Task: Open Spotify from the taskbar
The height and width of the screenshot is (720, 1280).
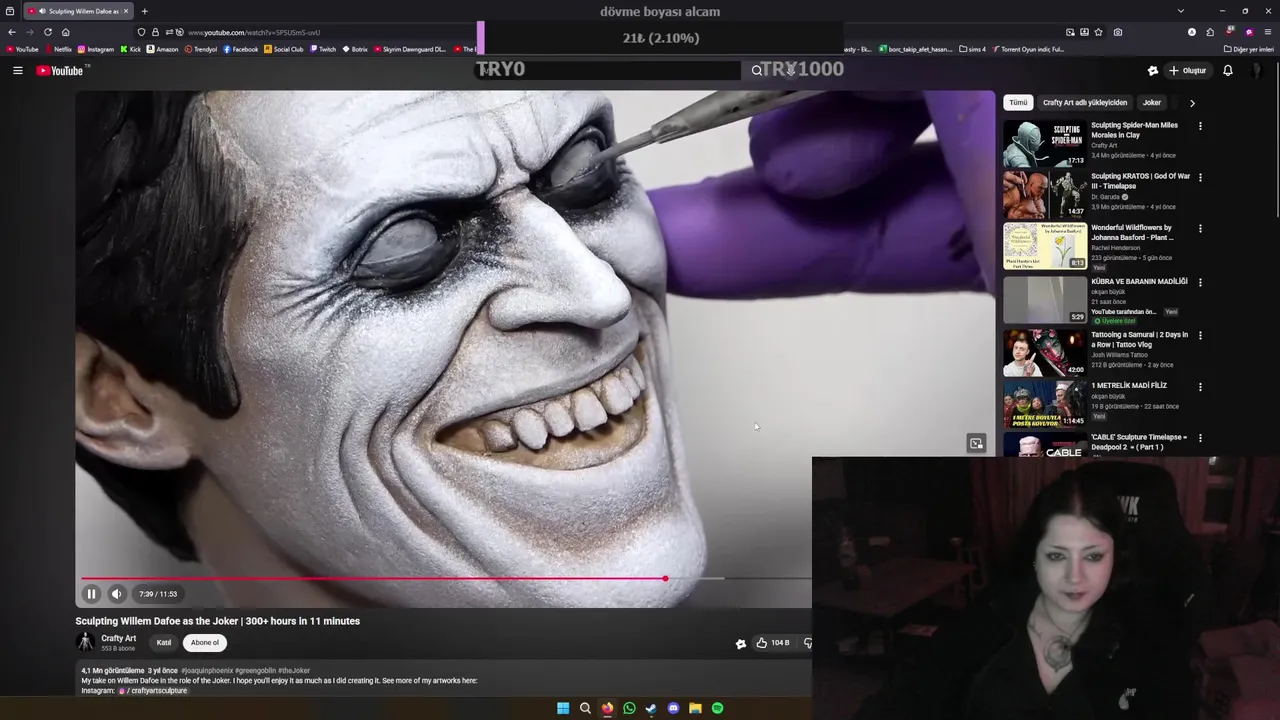Action: click(717, 708)
